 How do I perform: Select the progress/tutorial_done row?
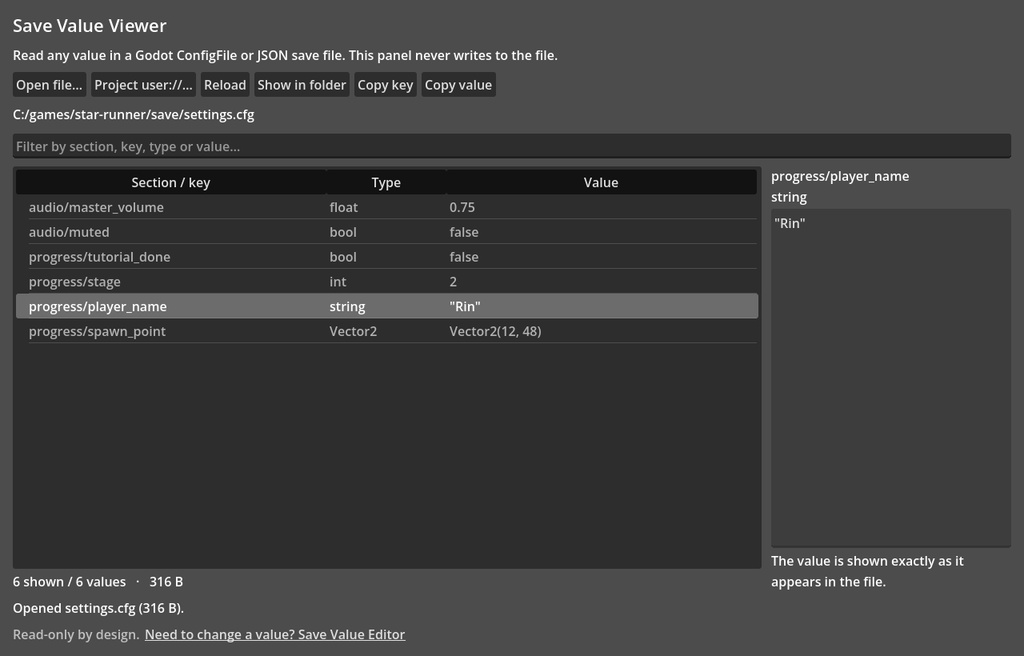pos(387,257)
